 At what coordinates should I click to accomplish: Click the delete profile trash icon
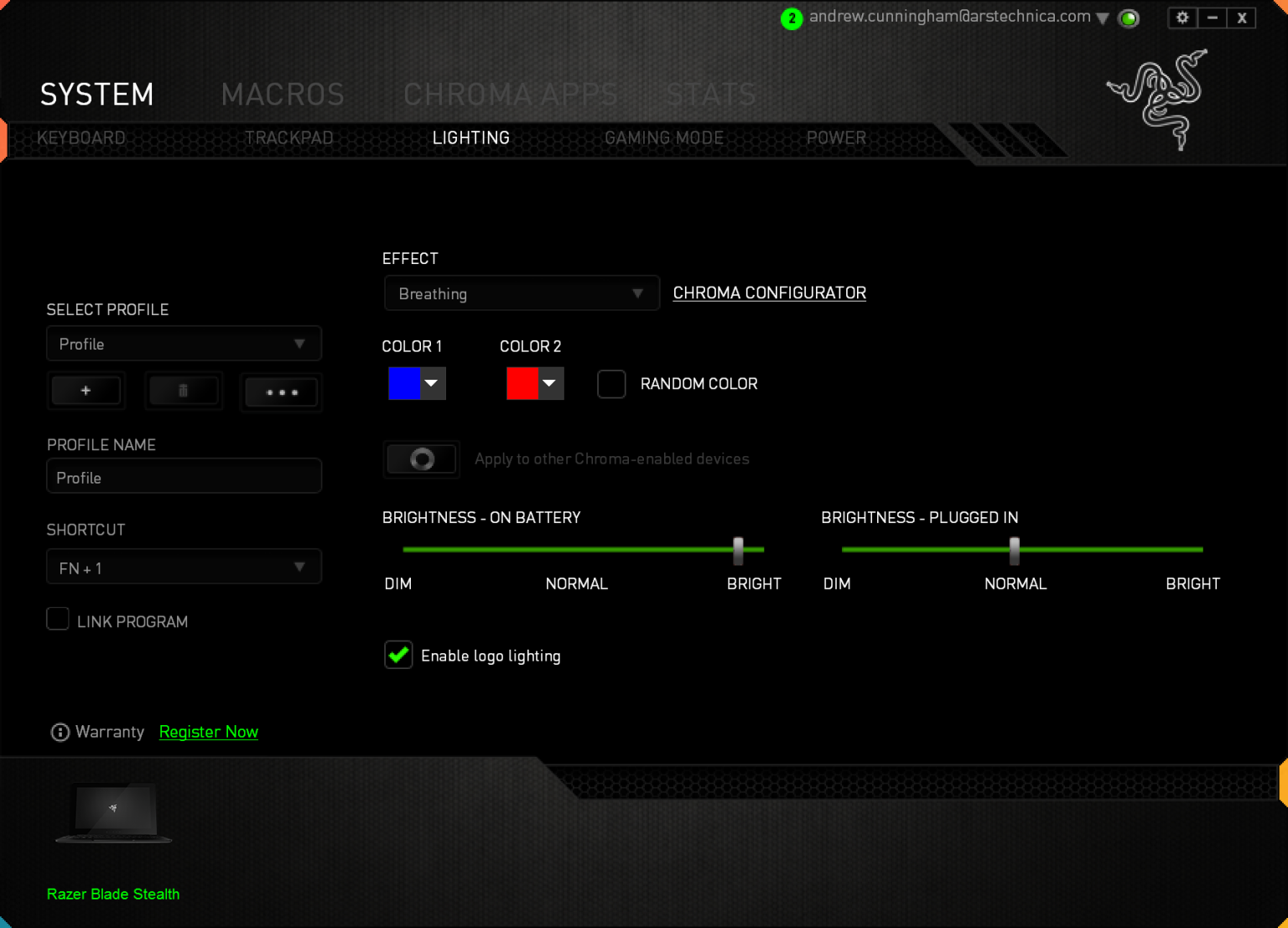point(183,391)
